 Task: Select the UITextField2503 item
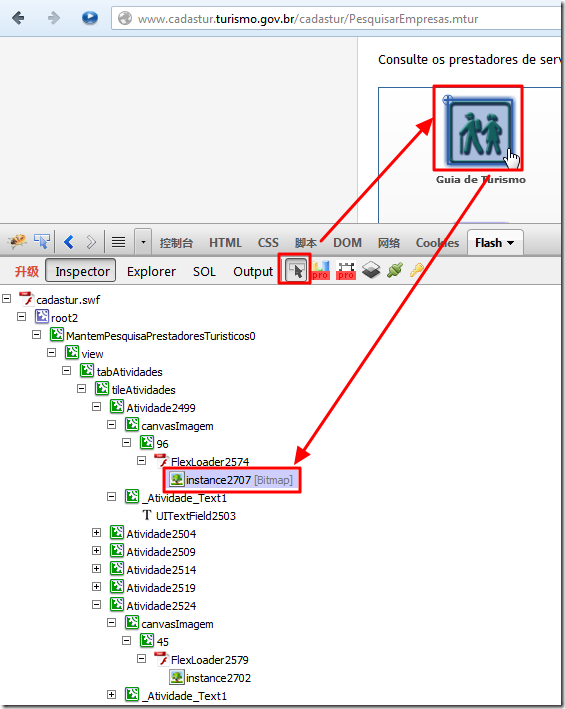(196, 516)
